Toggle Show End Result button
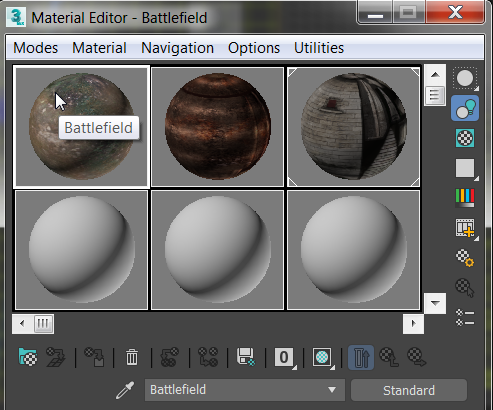493x410 pixels. click(x=361, y=357)
